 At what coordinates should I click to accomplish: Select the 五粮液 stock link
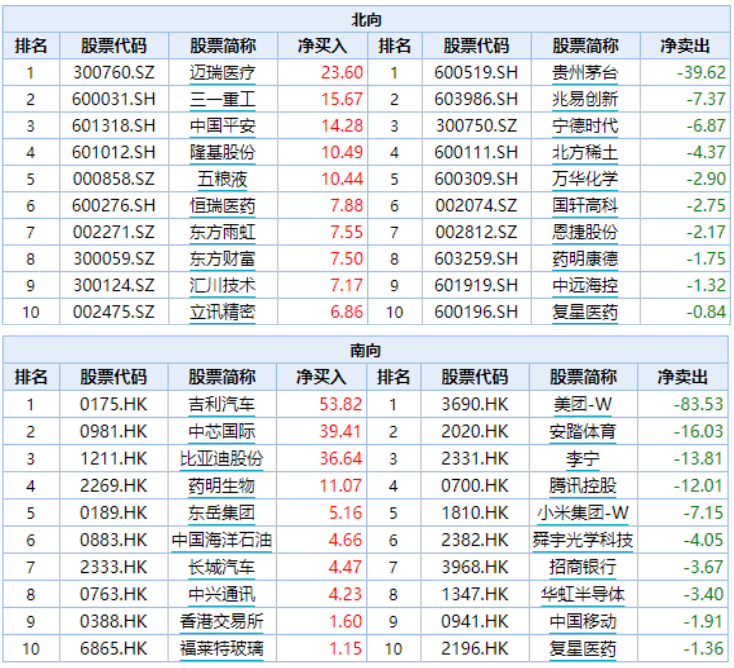(x=222, y=179)
